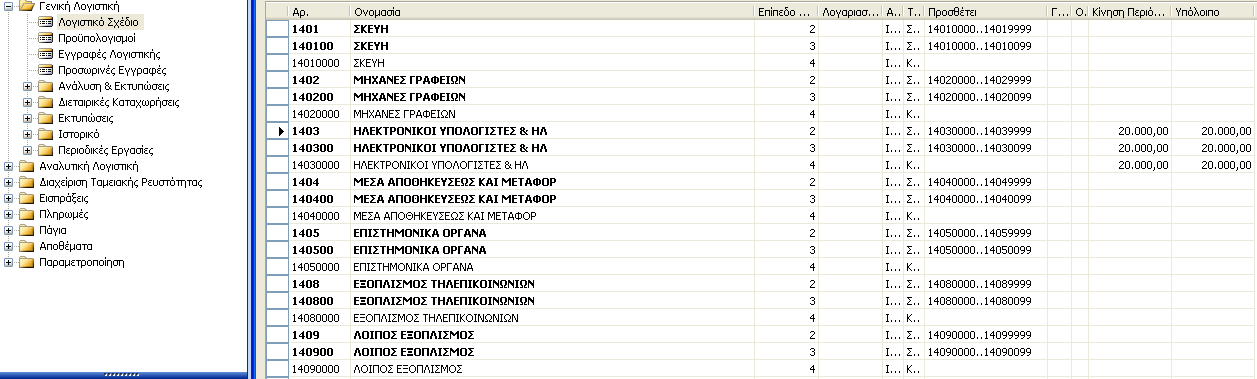Screen dimensions: 1257x379
Task: Expand the Παραμετροποίηση folder
Action: coord(9,262)
